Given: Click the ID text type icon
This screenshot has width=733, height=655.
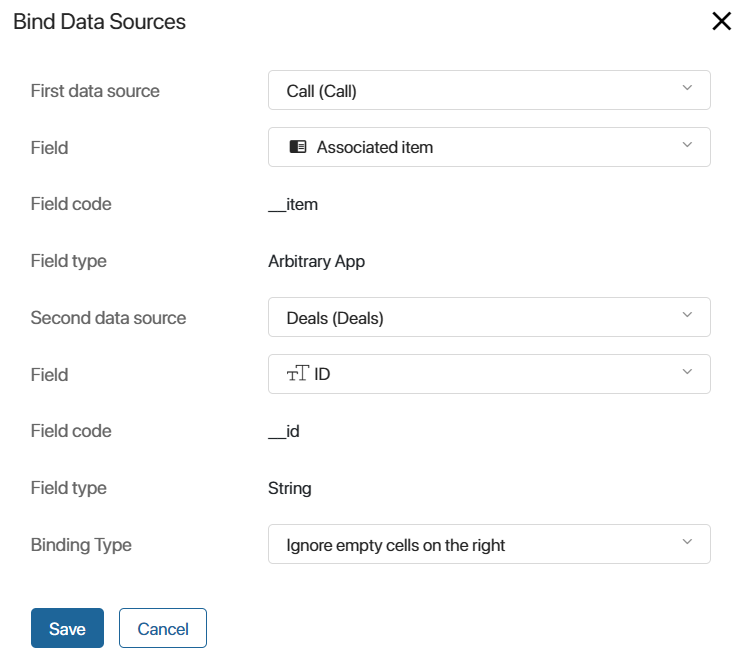Looking at the screenshot, I should 298,374.
